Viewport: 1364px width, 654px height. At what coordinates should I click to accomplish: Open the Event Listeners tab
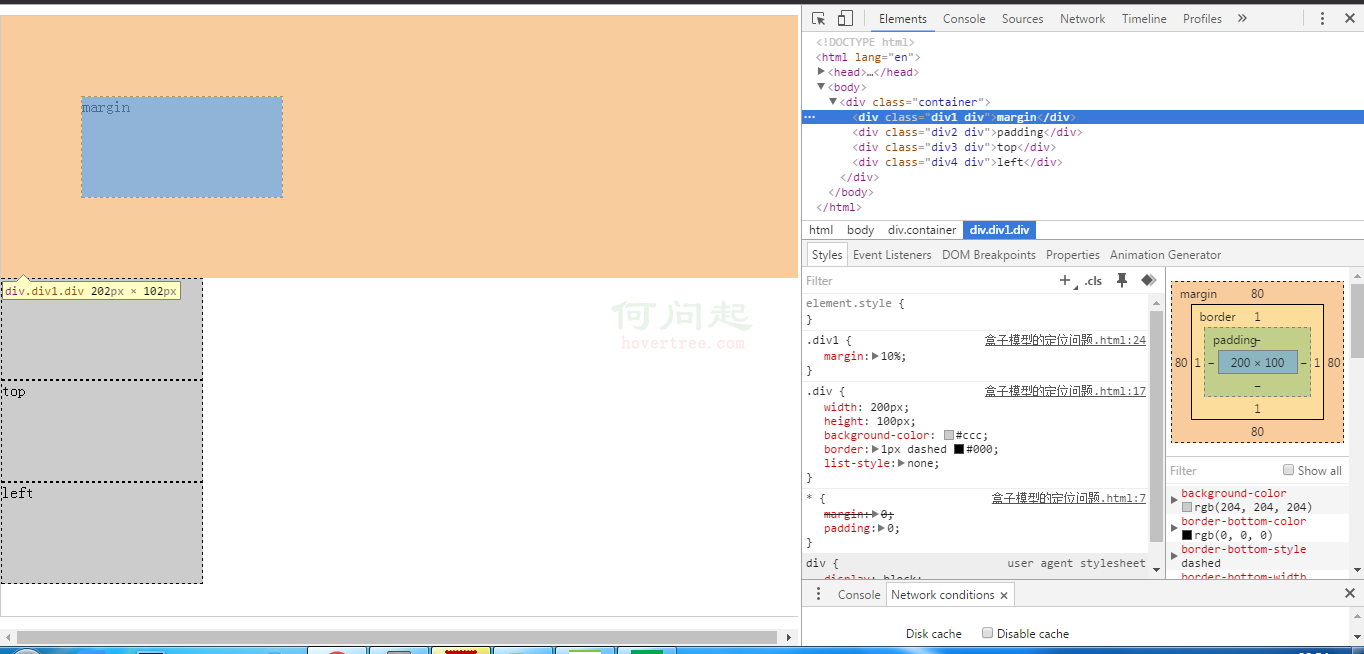tap(892, 255)
